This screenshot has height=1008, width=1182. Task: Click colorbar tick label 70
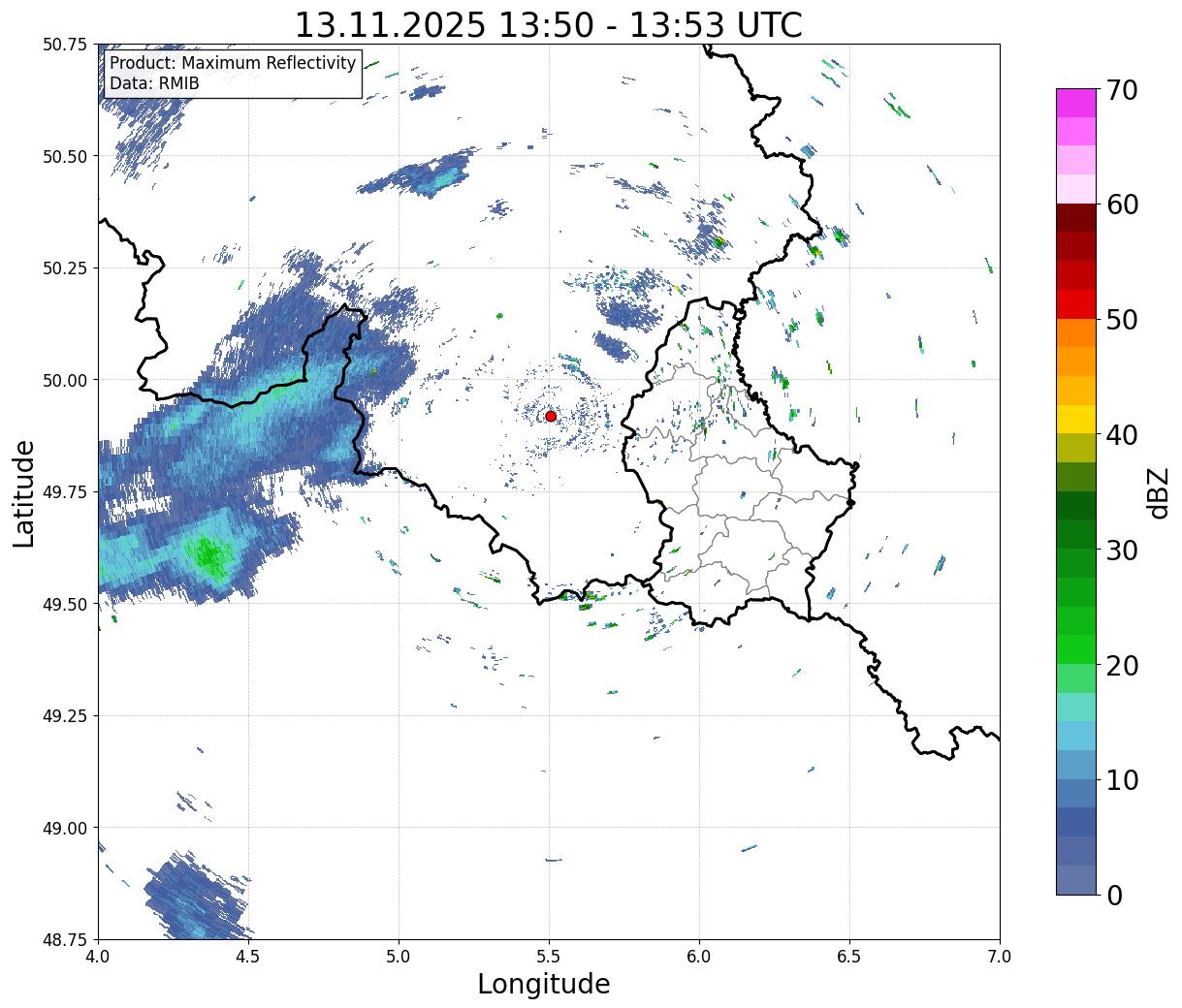coord(1122,90)
